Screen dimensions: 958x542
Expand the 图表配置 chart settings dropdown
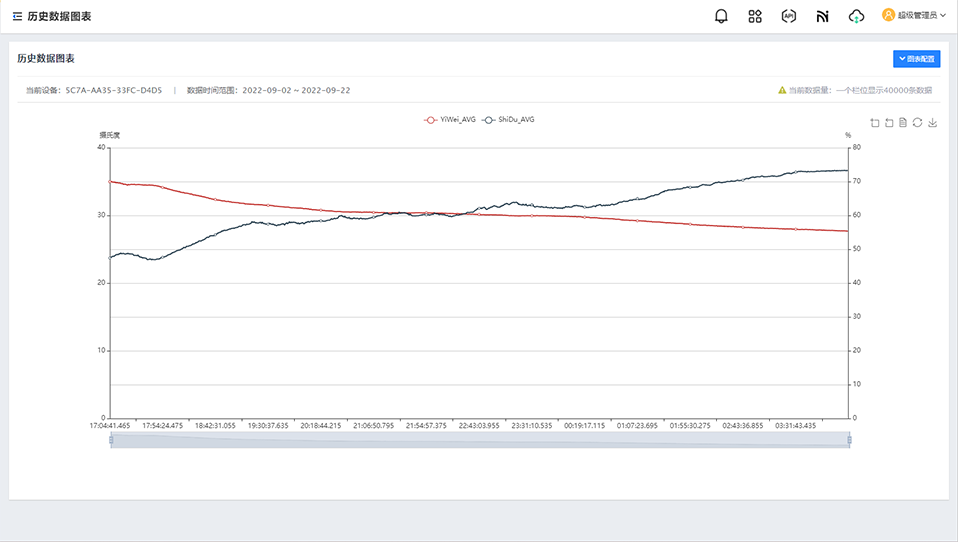point(916,59)
